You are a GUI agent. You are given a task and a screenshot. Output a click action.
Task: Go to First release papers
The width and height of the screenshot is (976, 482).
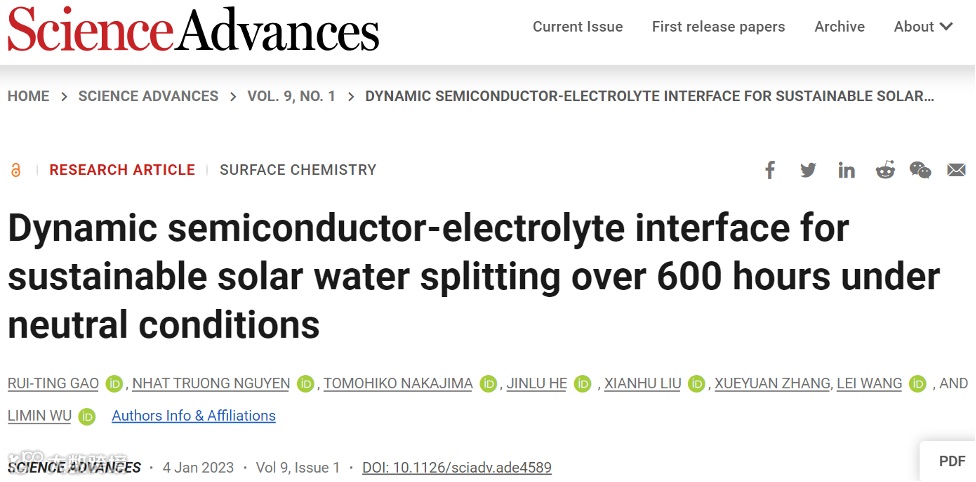718,27
